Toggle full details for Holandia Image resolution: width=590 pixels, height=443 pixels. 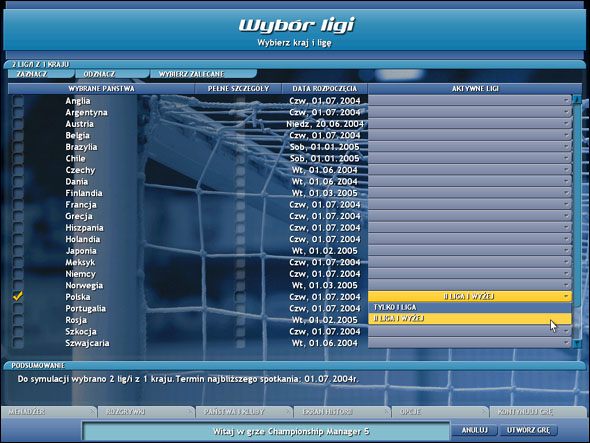tap(240, 239)
